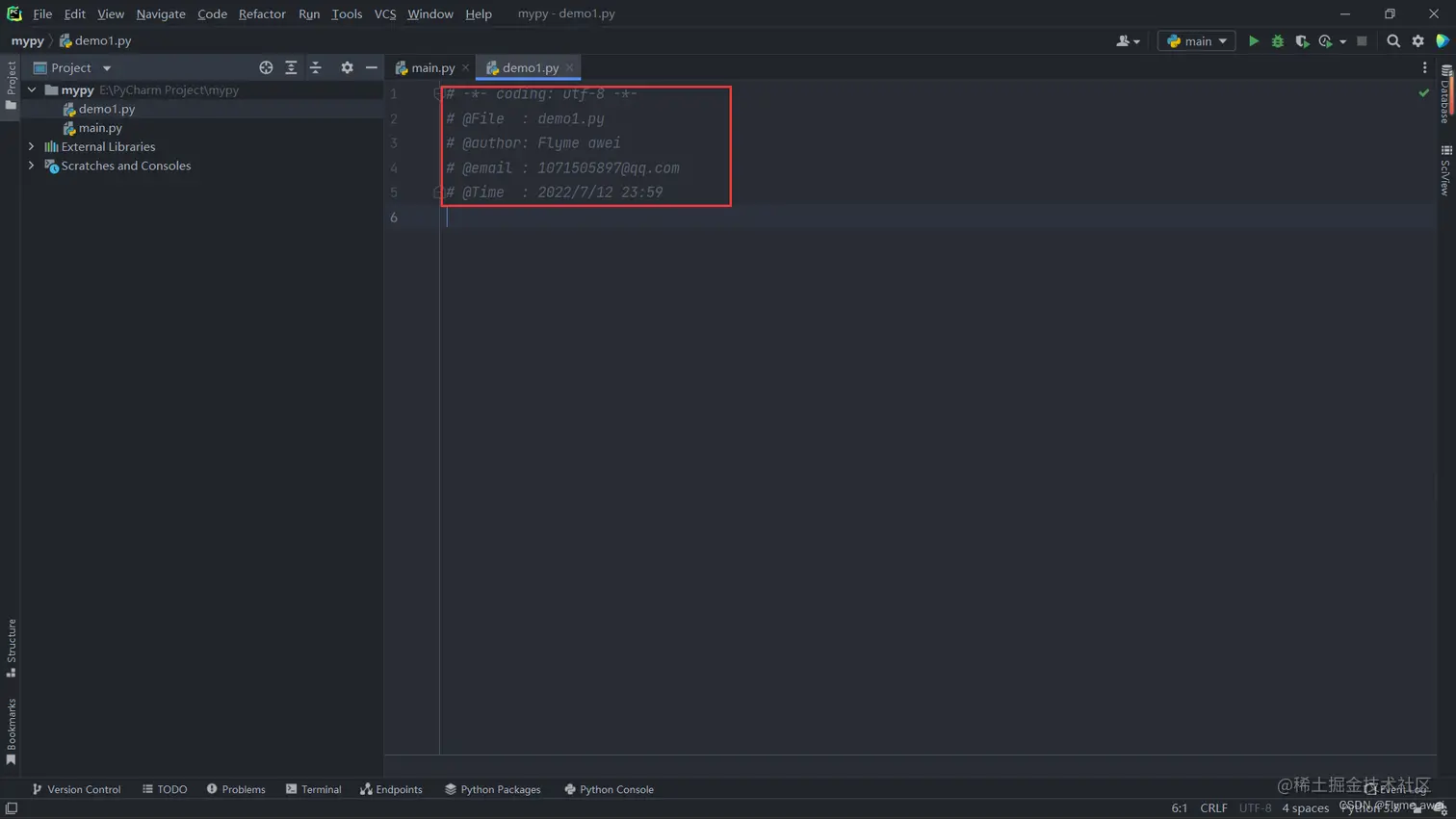Open the Problems tool window

click(236, 789)
